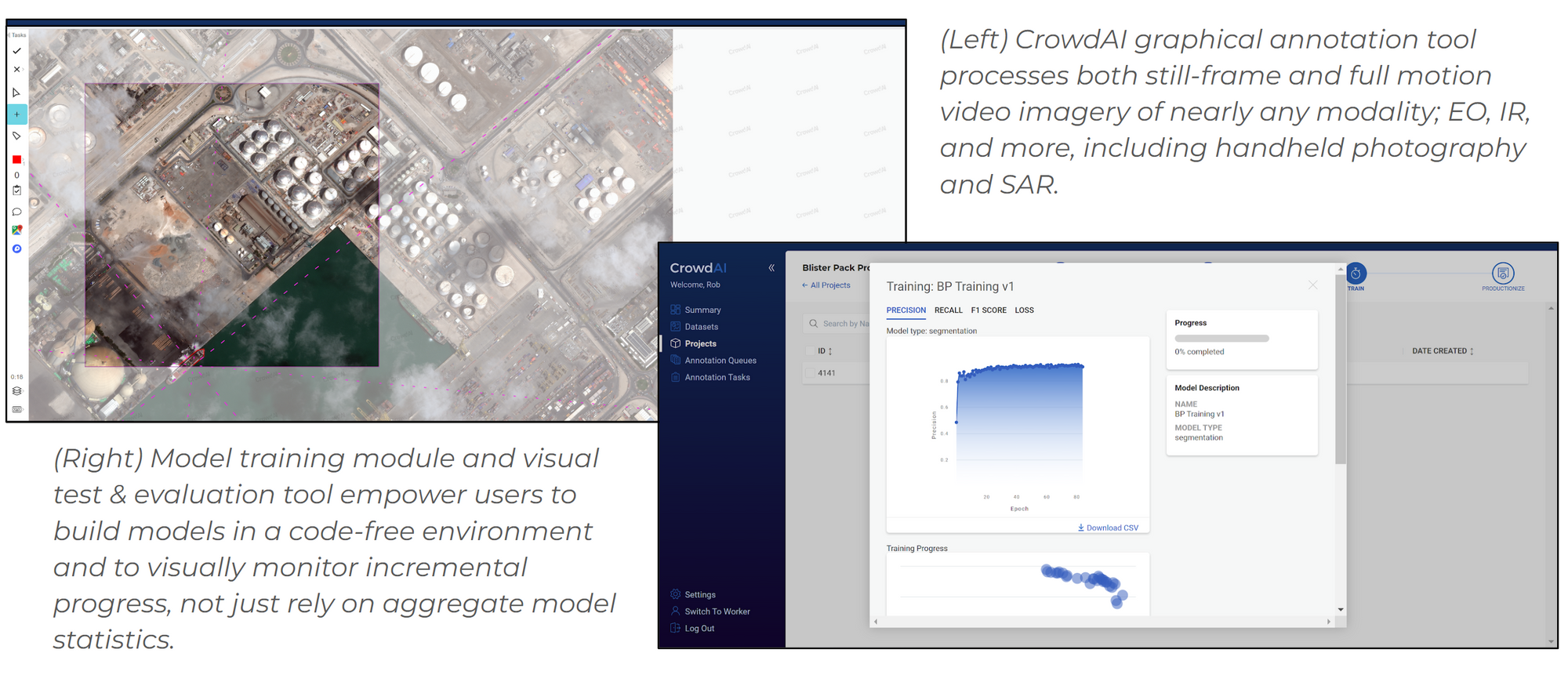This screenshot has width=1568, height=682.
Task: Open Projects in the CrowdAI sidebar
Action: tap(700, 344)
